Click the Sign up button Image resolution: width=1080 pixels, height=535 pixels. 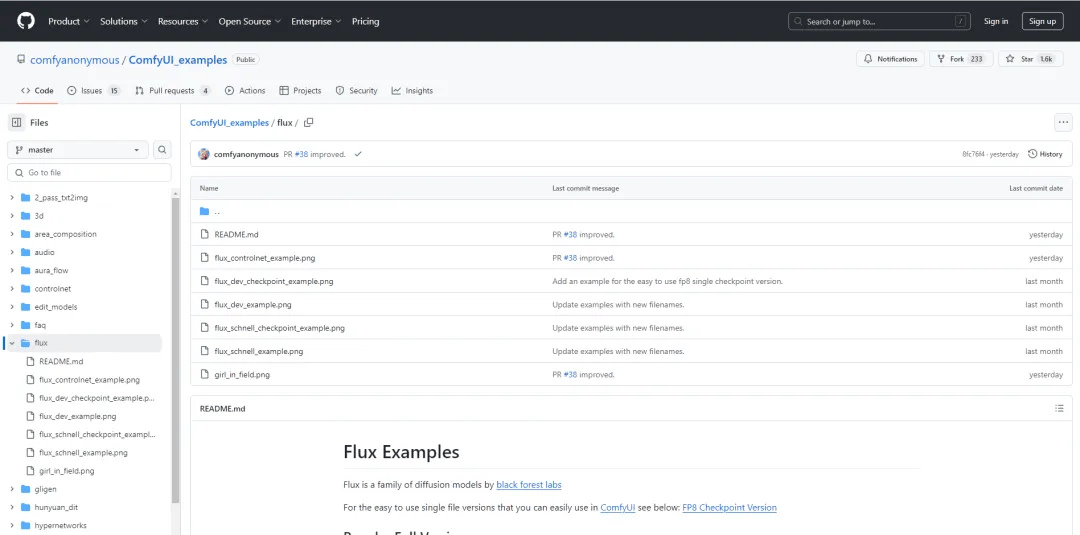click(1042, 21)
